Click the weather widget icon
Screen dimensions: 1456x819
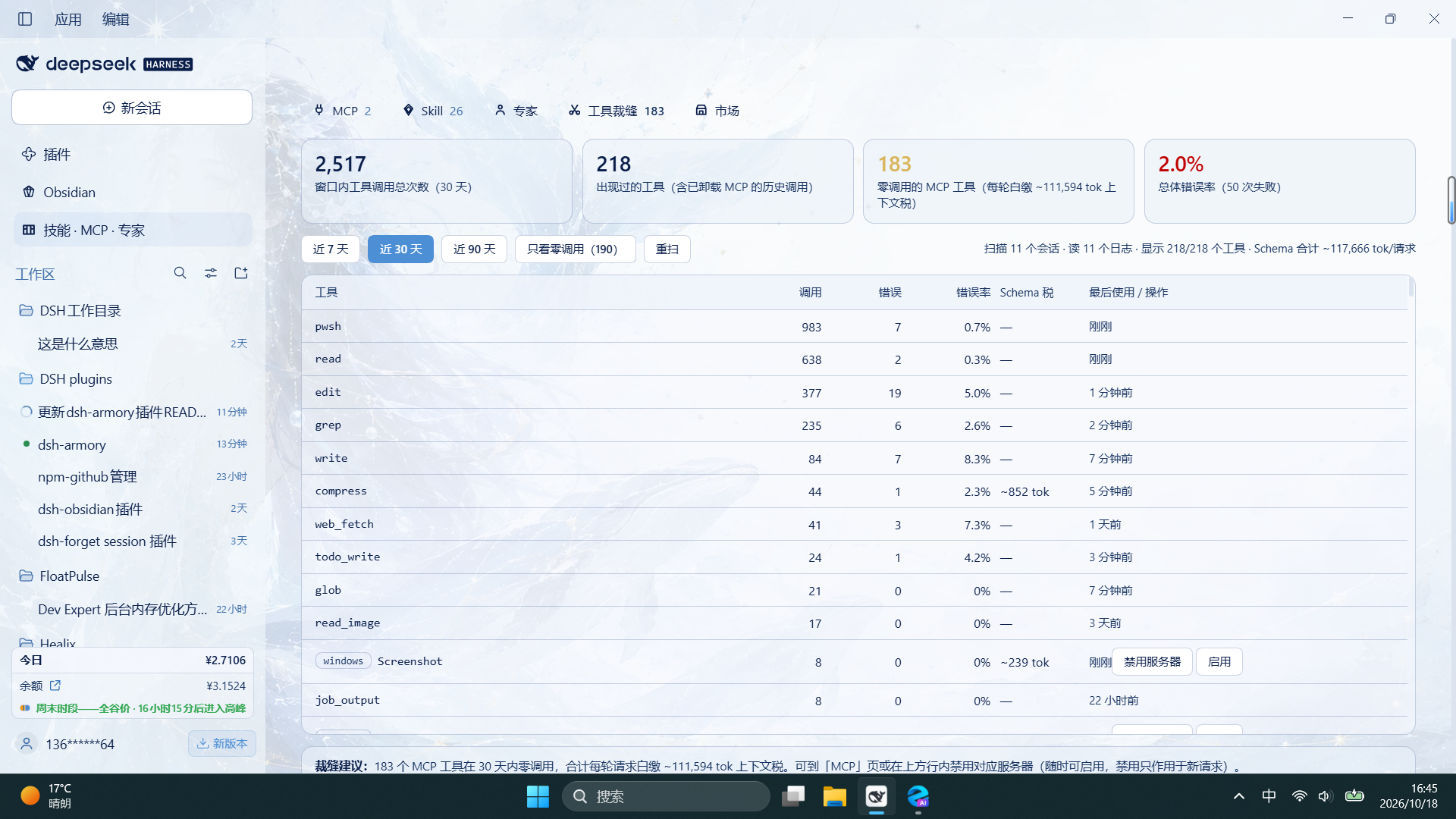(30, 795)
